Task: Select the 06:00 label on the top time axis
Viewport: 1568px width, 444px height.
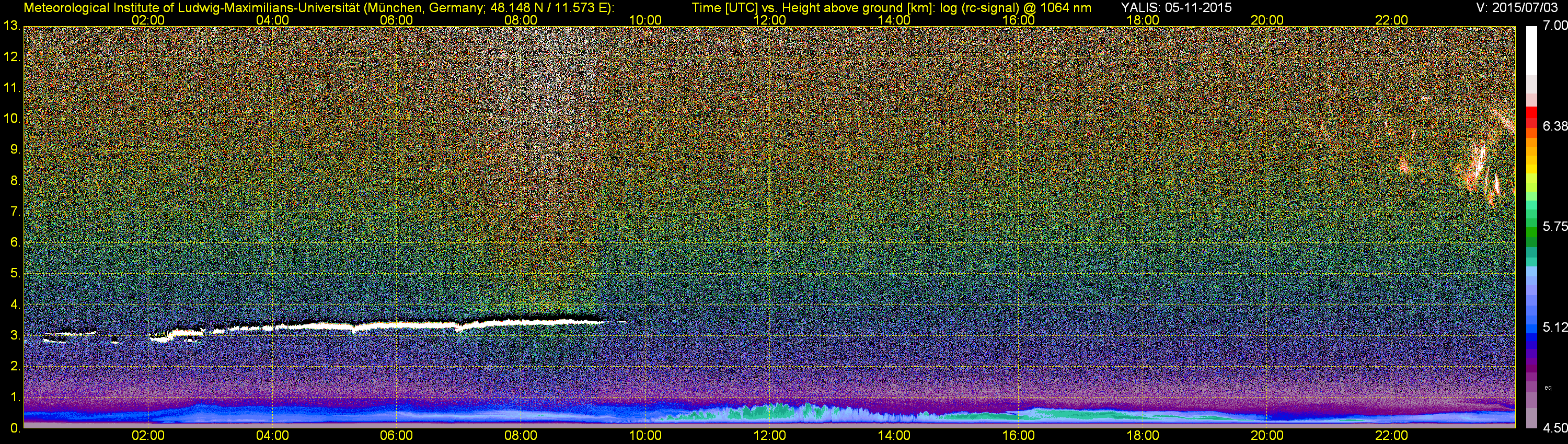Action: [396, 20]
